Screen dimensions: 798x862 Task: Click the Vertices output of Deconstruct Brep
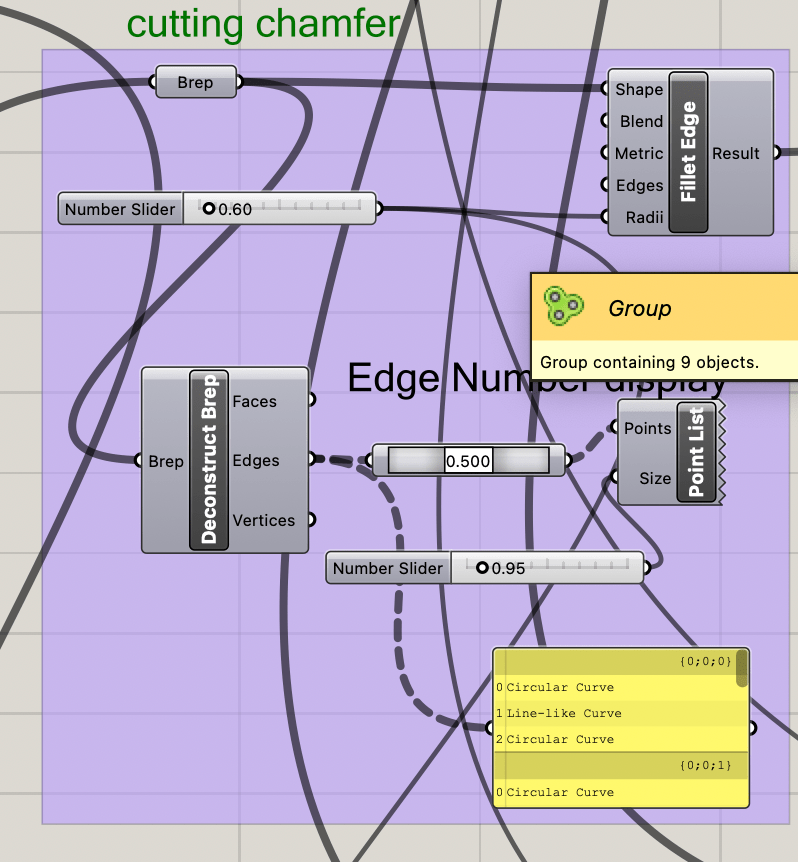click(264, 520)
